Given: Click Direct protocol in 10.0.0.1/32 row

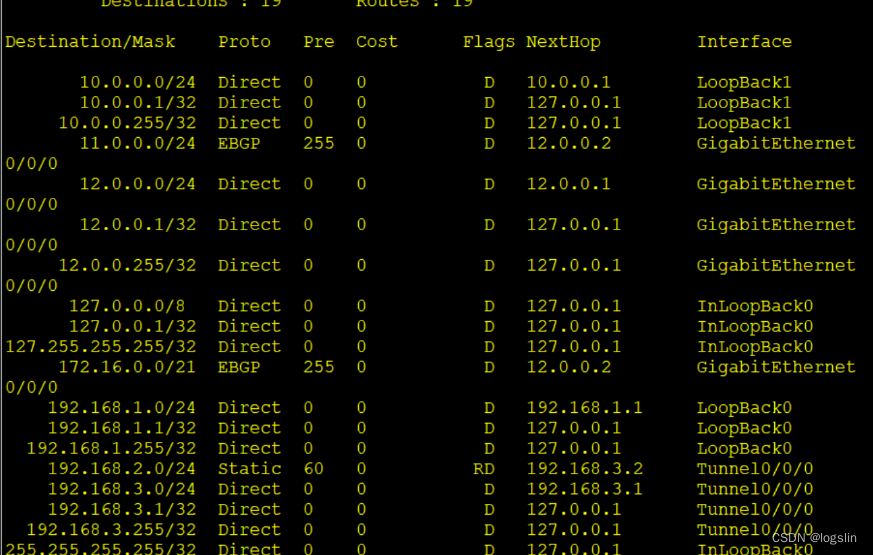Looking at the screenshot, I should click(x=249, y=103).
